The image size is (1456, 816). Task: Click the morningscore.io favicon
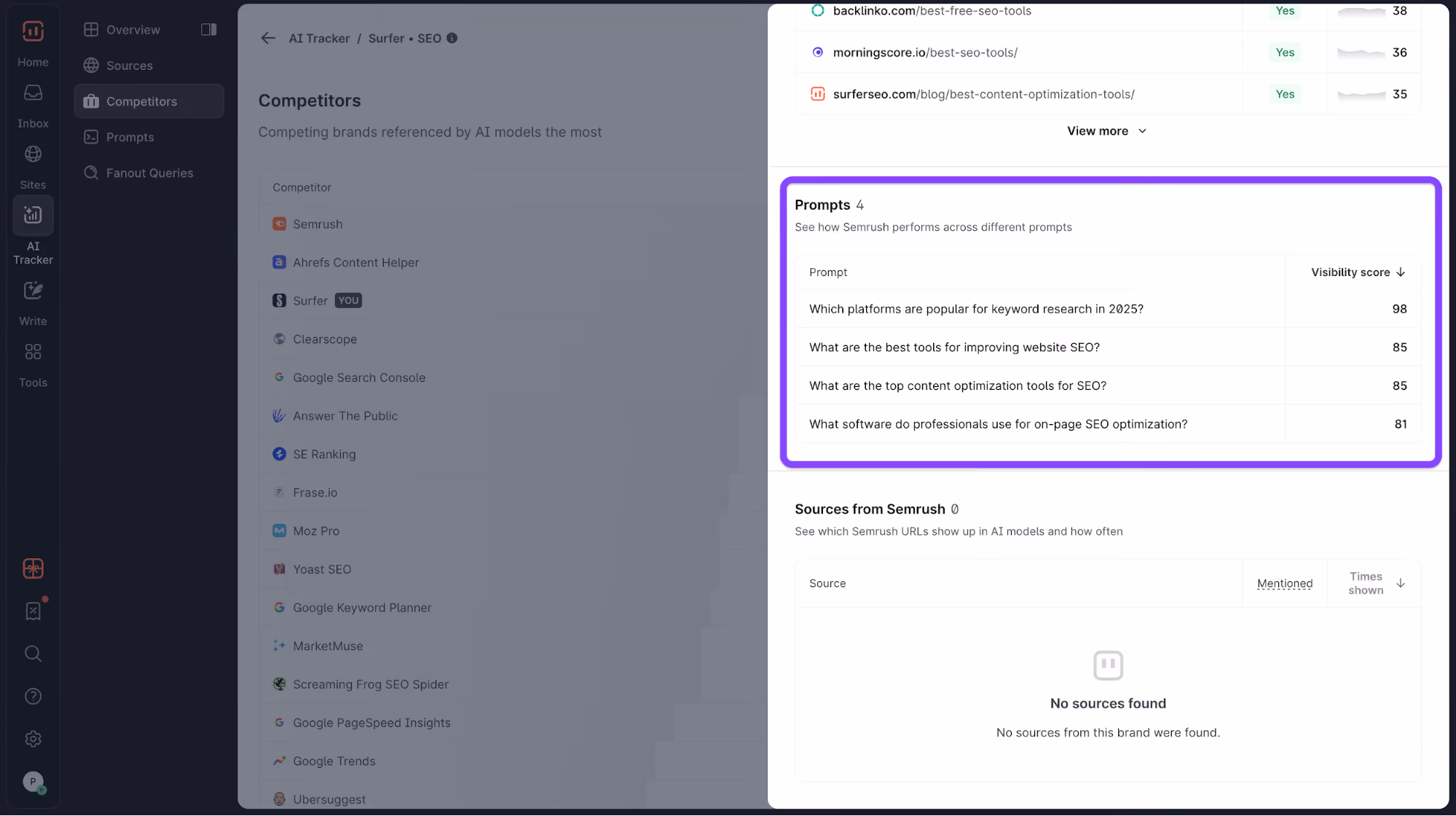pos(818,52)
